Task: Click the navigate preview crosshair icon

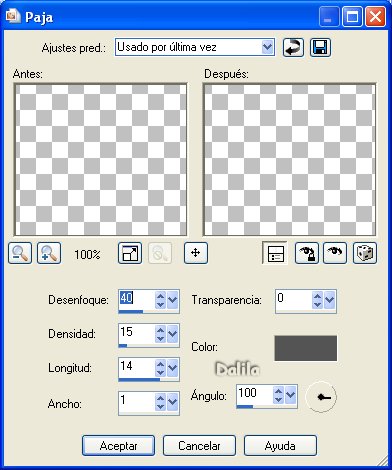Action: [196, 253]
